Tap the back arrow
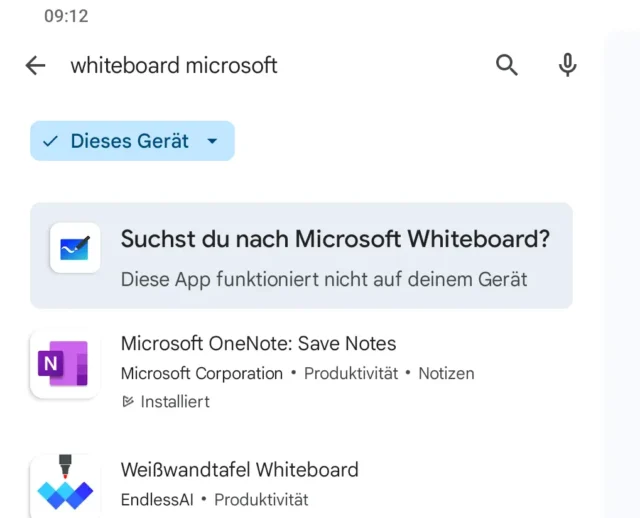 (x=35, y=66)
